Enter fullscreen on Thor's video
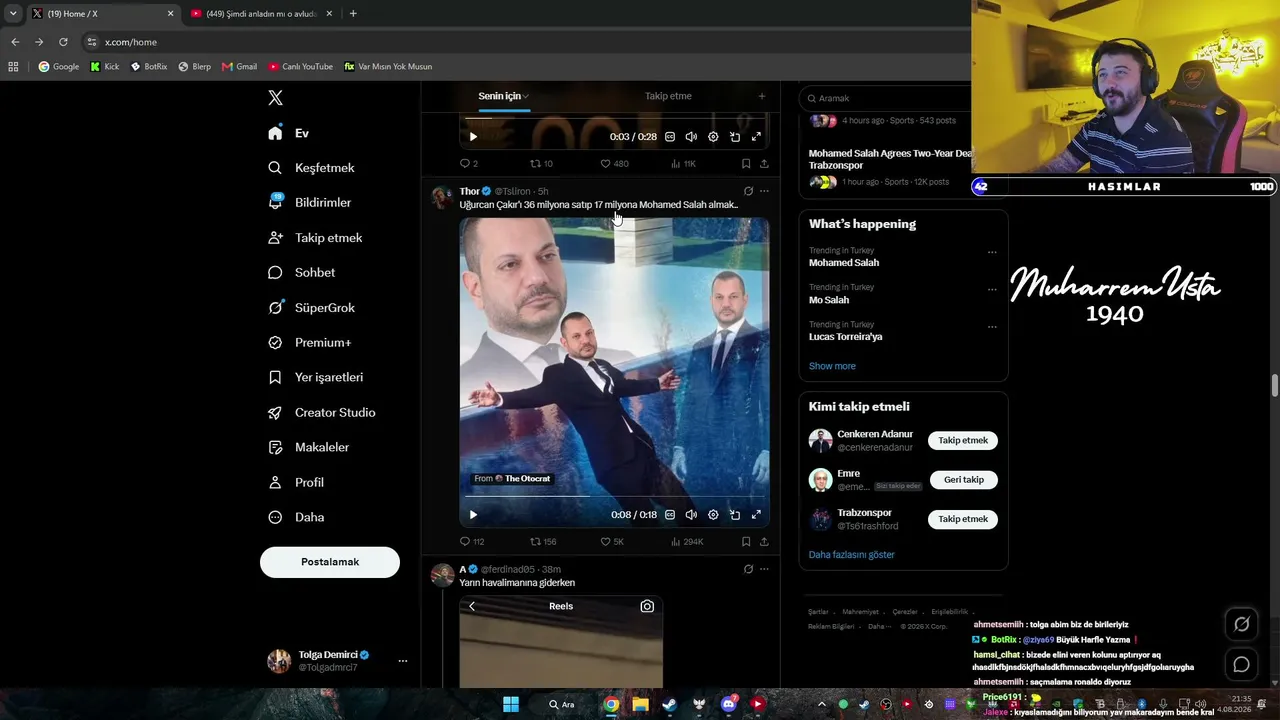 [x=756, y=515]
